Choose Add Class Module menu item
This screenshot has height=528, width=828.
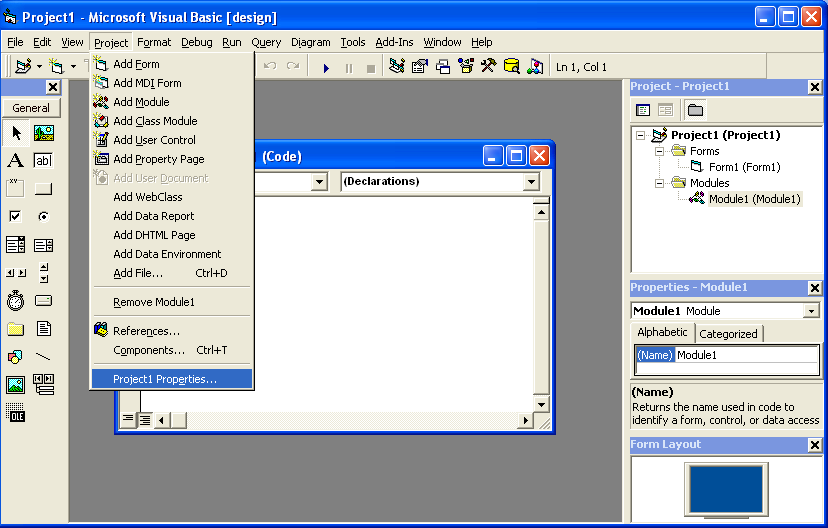point(172,121)
